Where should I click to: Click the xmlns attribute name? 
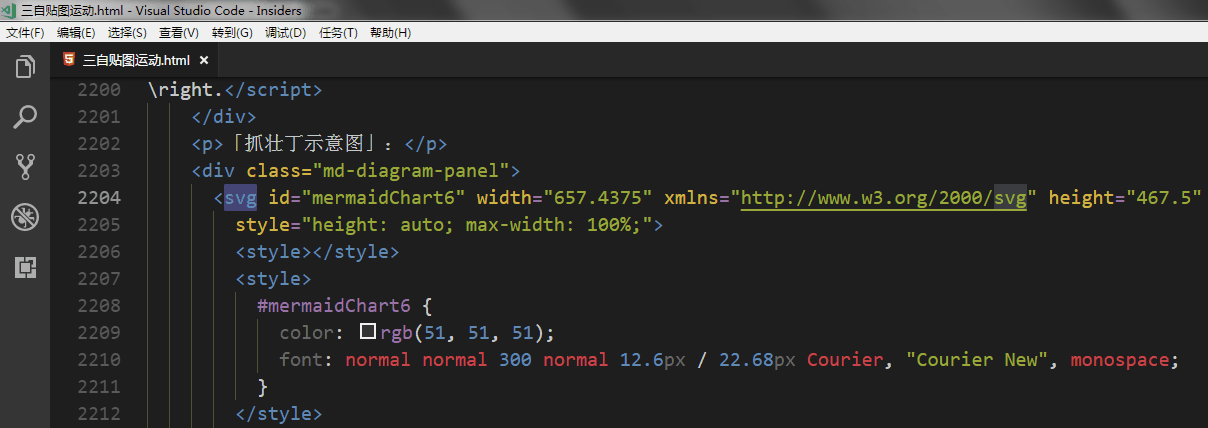pos(692,197)
